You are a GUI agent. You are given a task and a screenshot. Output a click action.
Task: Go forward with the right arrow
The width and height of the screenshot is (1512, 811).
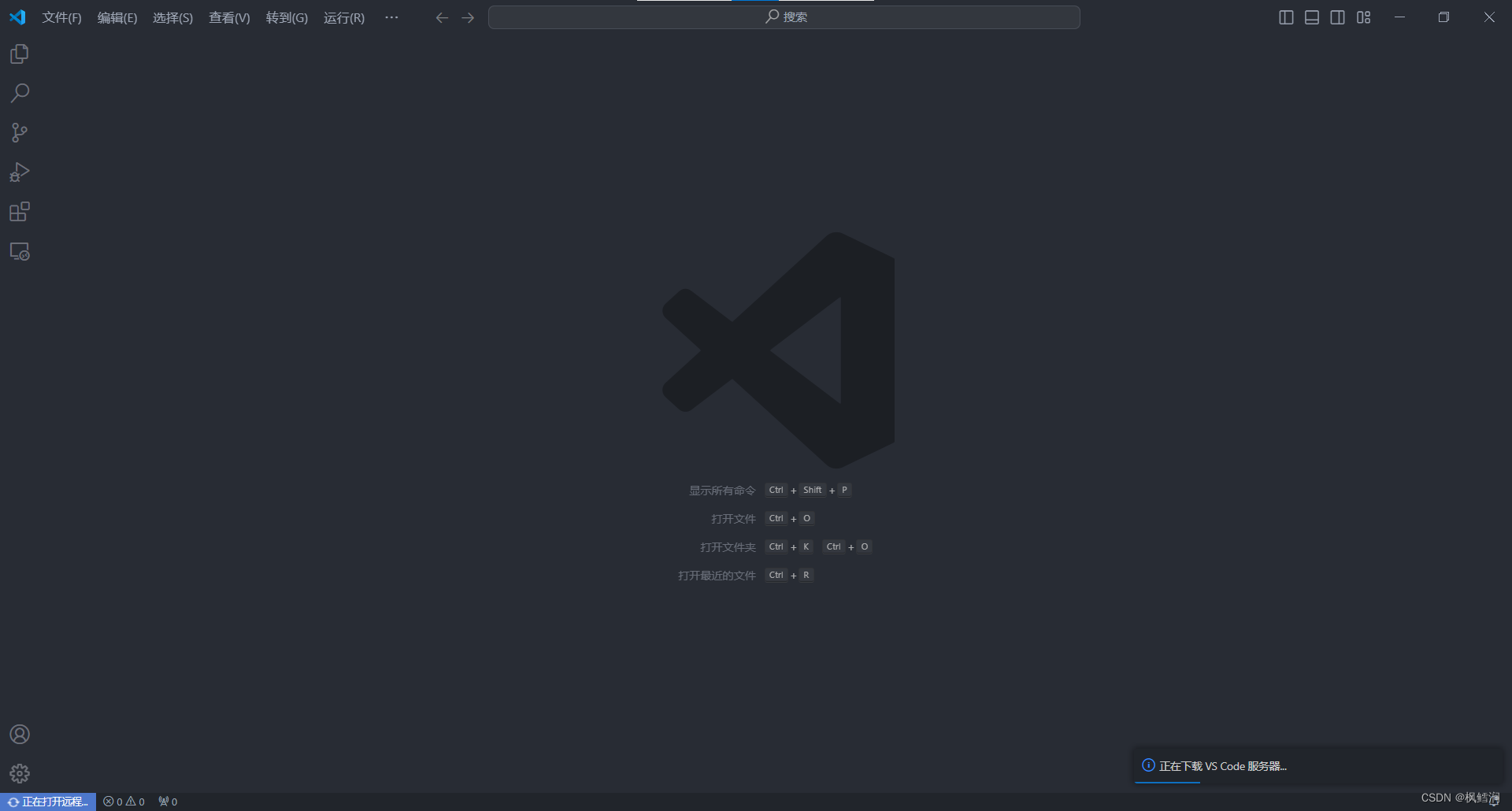468,17
